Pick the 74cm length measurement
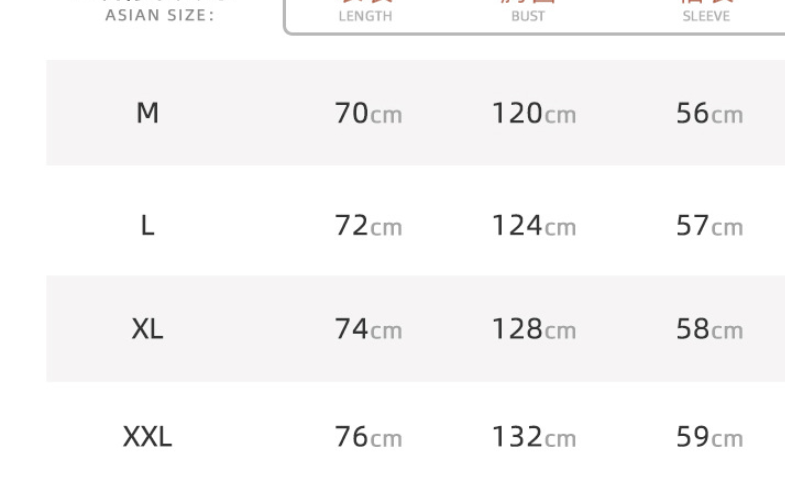 368,329
